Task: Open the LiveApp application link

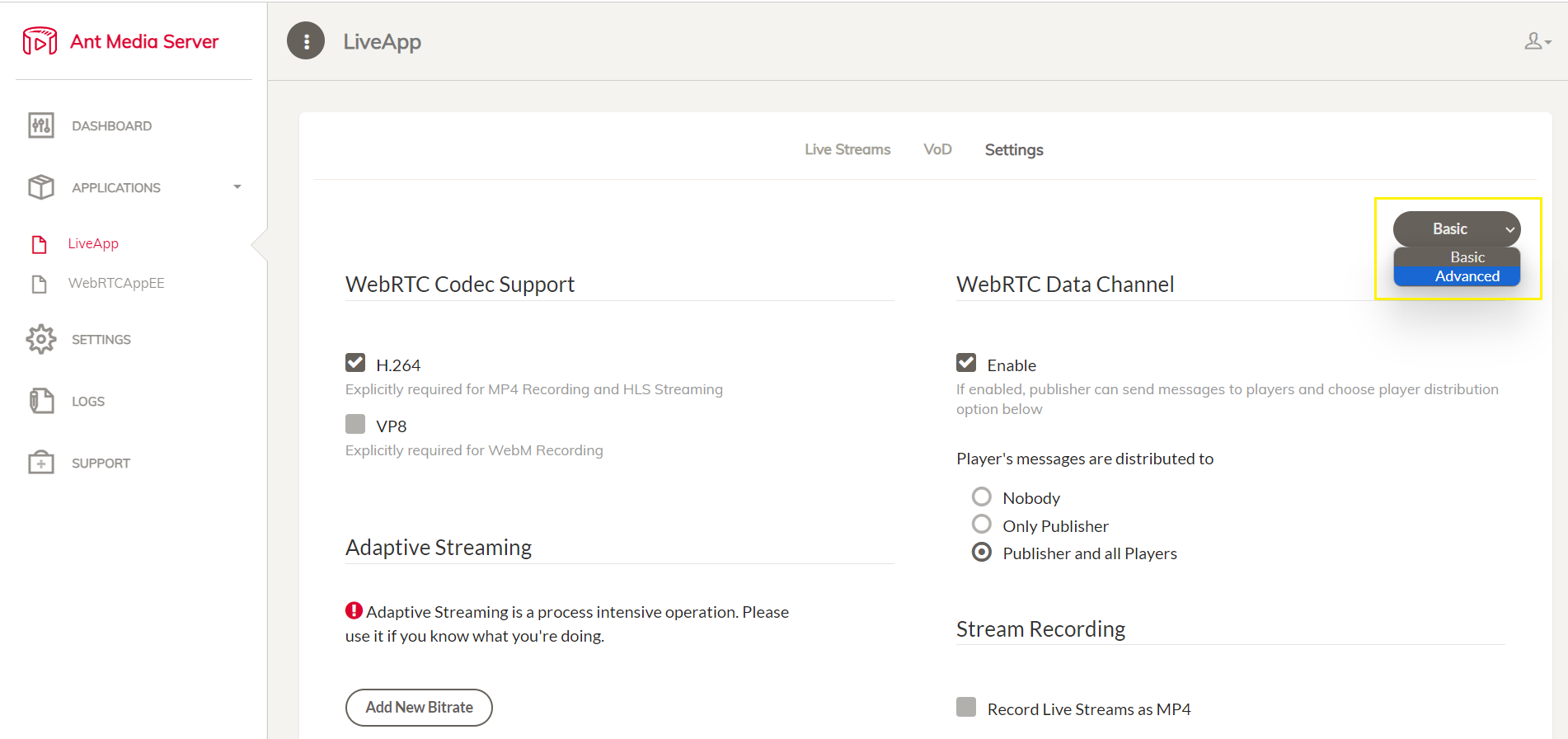Action: [93, 243]
